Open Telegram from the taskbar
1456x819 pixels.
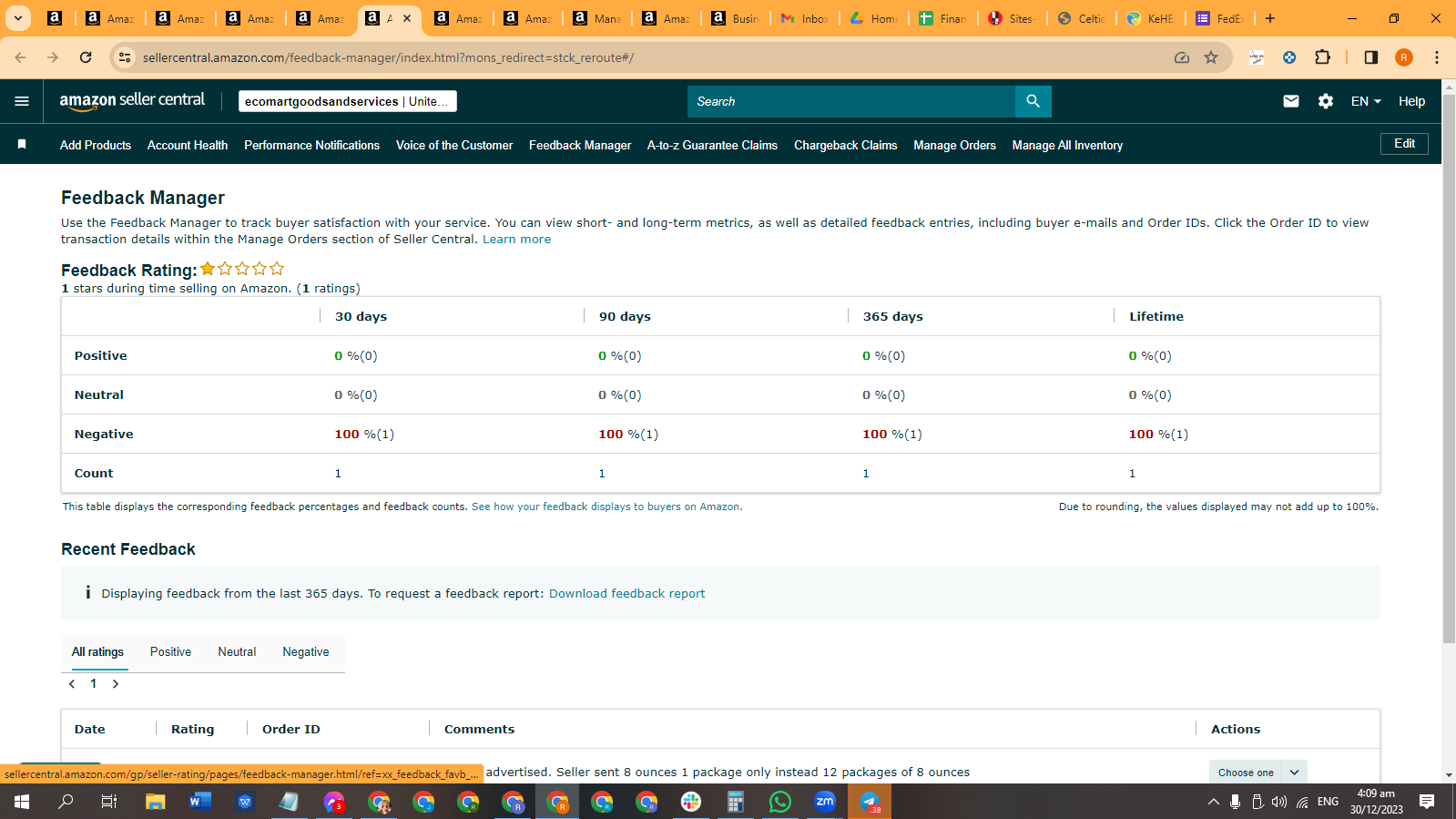pos(870,802)
